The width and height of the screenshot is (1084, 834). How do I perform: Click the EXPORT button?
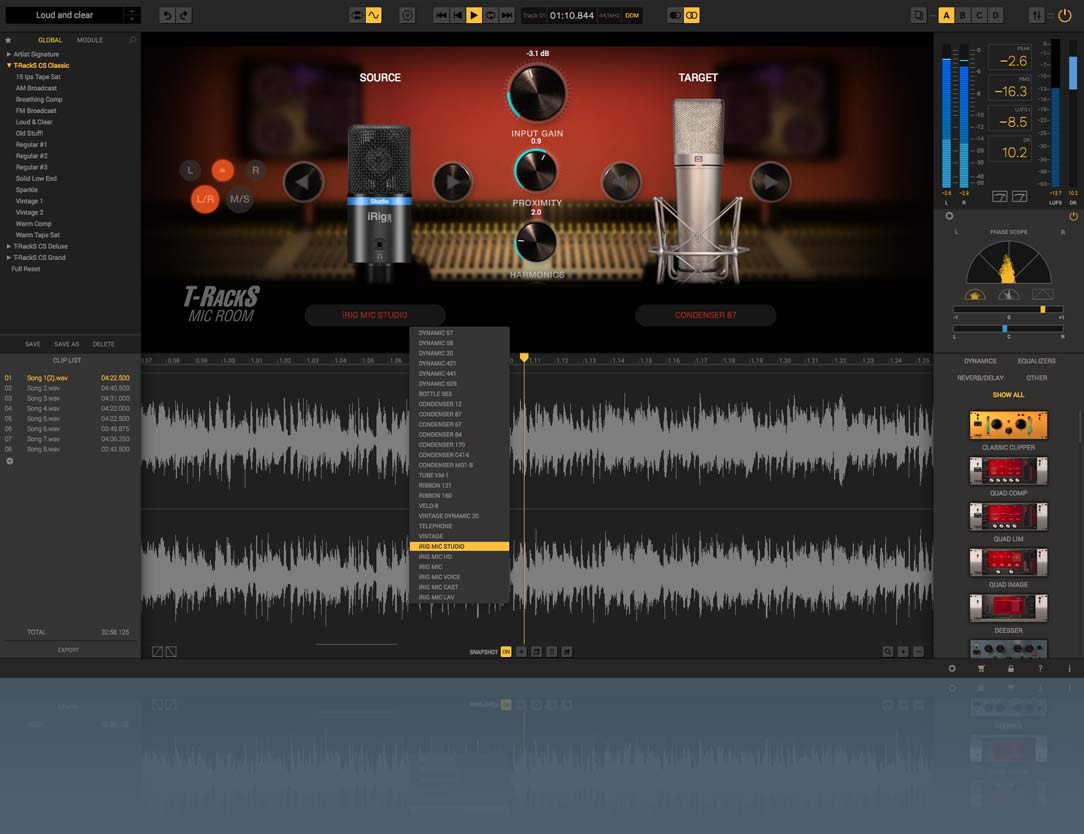pyautogui.click(x=68, y=650)
